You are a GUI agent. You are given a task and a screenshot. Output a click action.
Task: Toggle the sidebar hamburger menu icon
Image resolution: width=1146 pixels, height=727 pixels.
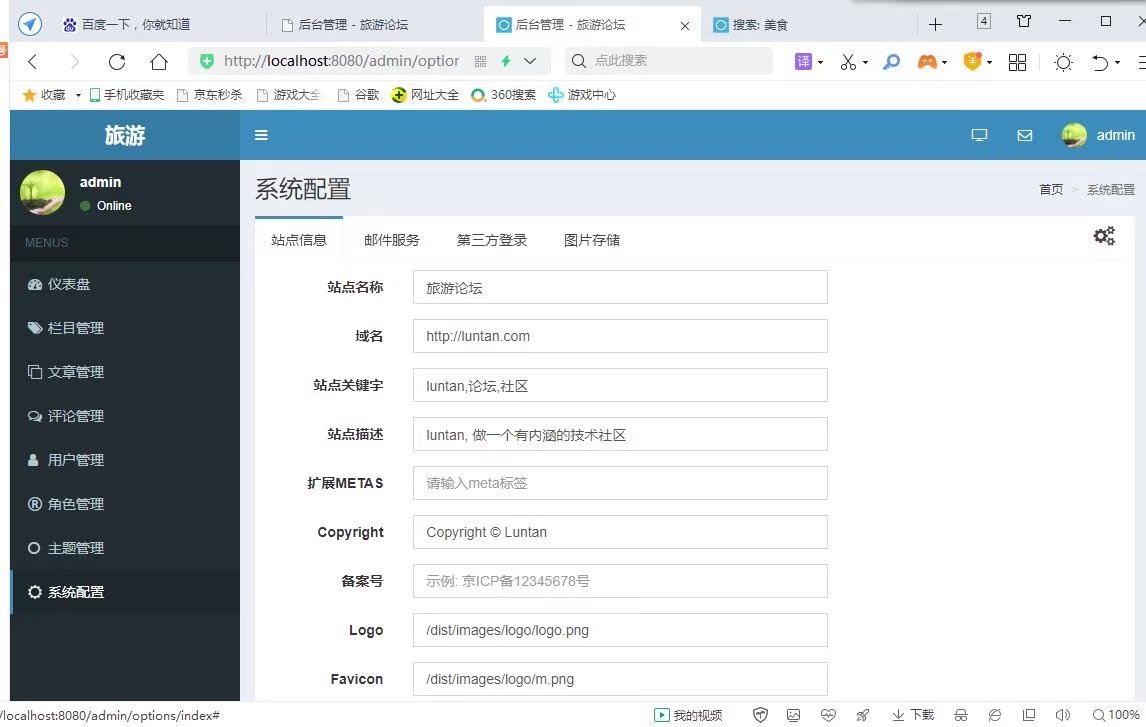[x=261, y=135]
